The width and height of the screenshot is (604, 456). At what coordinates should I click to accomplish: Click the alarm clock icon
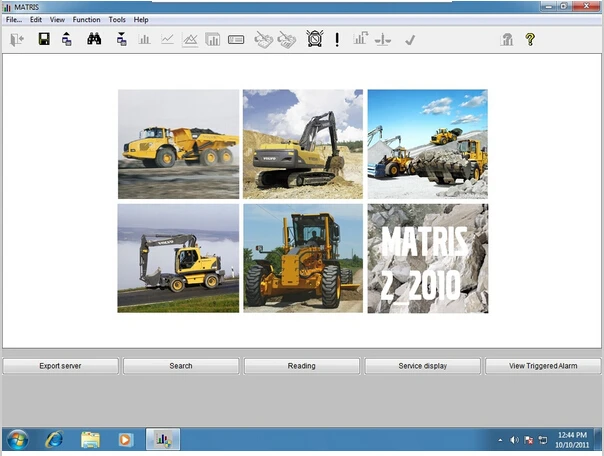pos(315,39)
